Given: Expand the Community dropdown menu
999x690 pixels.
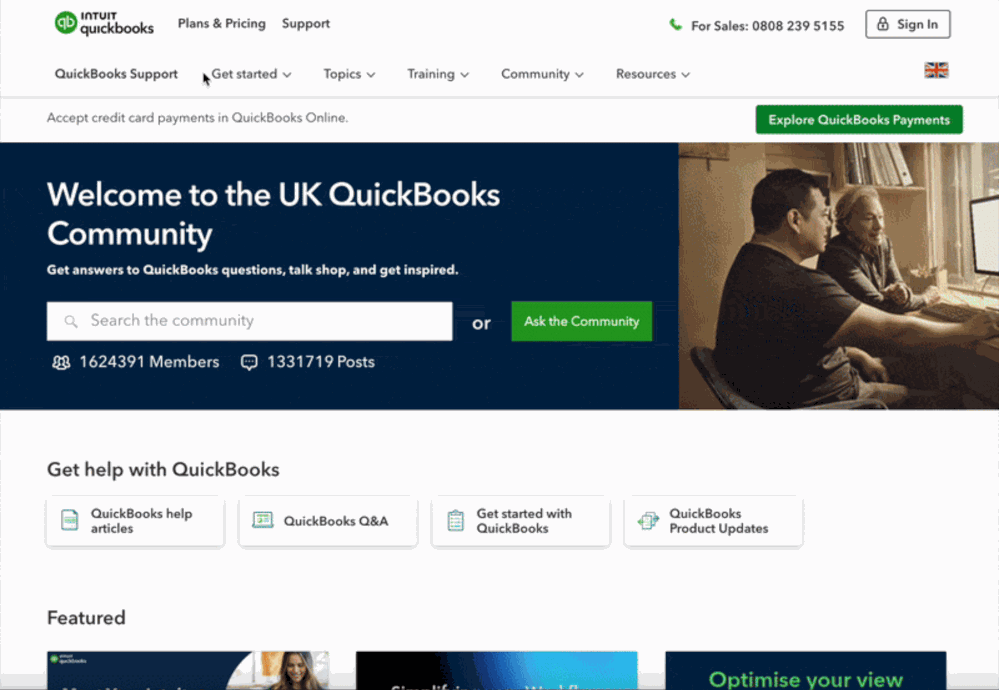Looking at the screenshot, I should pyautogui.click(x=542, y=75).
